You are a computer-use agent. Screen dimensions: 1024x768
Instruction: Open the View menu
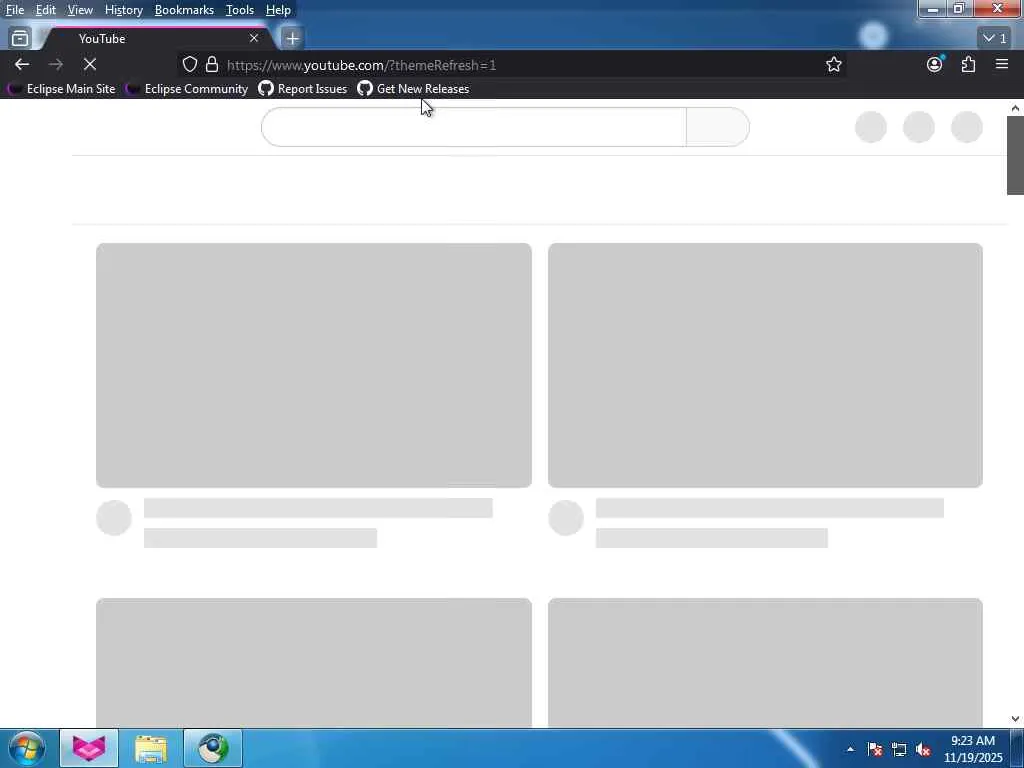tap(80, 10)
